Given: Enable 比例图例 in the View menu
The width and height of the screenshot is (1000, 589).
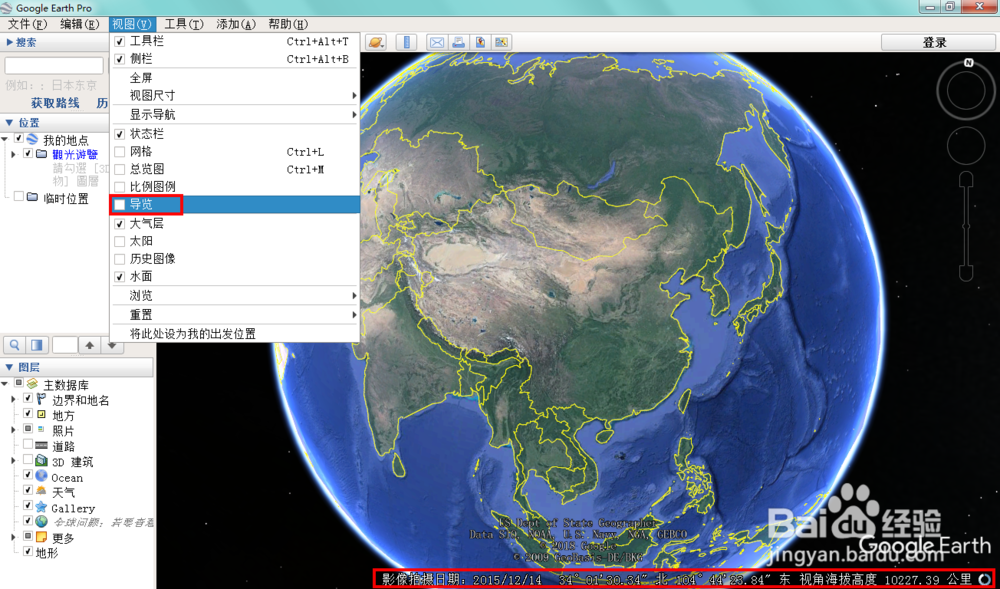Looking at the screenshot, I should pos(235,187).
